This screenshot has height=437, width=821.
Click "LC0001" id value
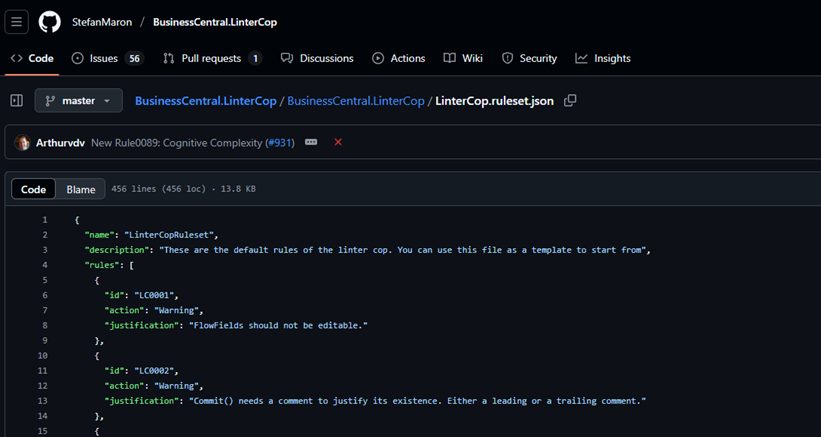click(154, 295)
